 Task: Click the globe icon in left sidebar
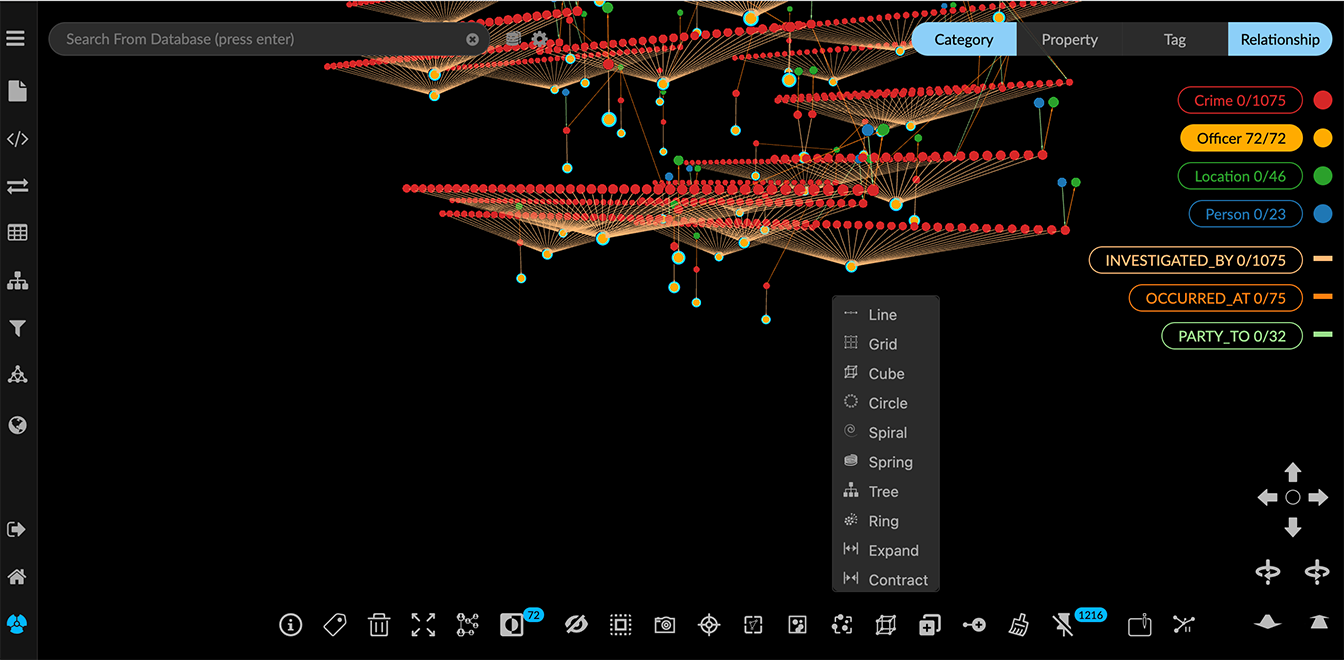(x=17, y=425)
